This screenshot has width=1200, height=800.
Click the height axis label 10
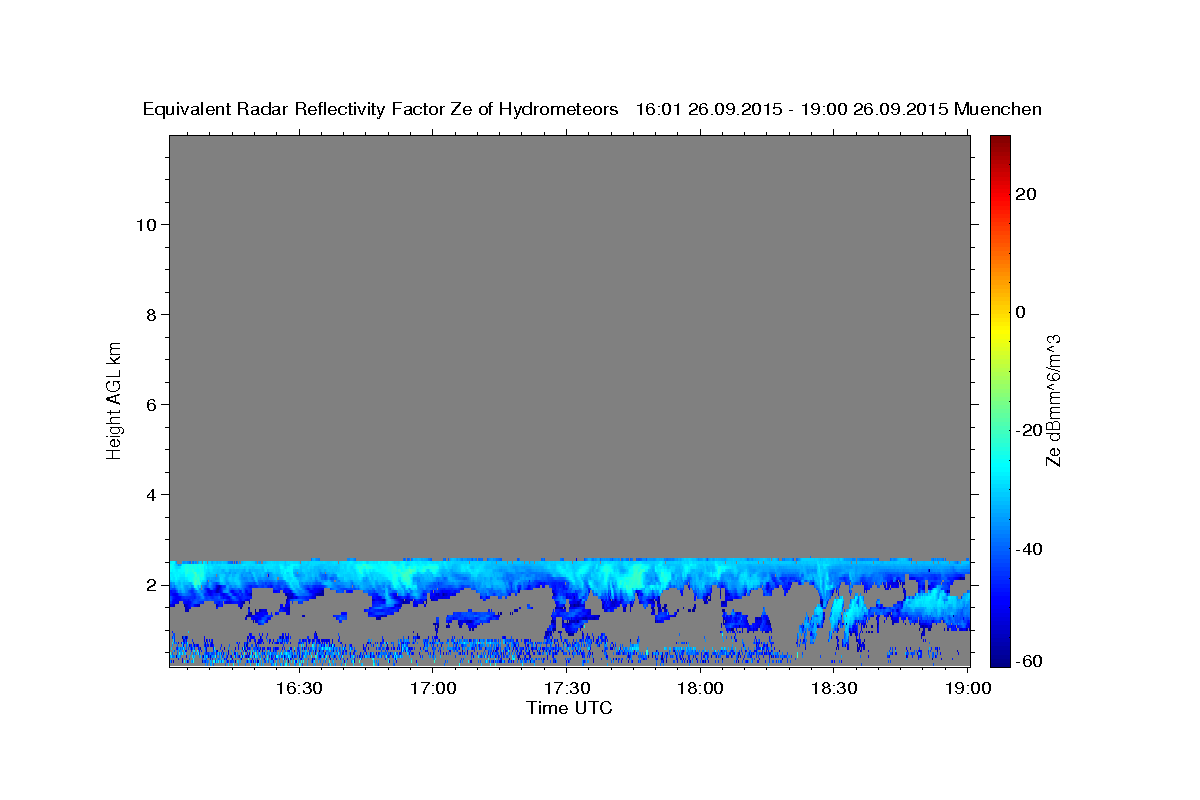click(145, 225)
